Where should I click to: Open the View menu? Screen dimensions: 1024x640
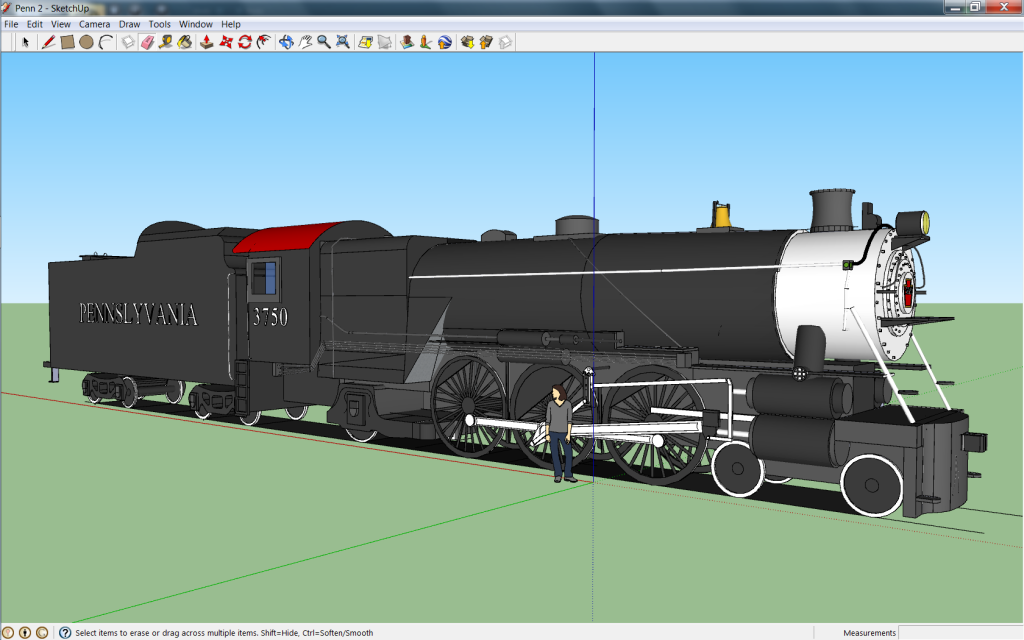click(61, 24)
